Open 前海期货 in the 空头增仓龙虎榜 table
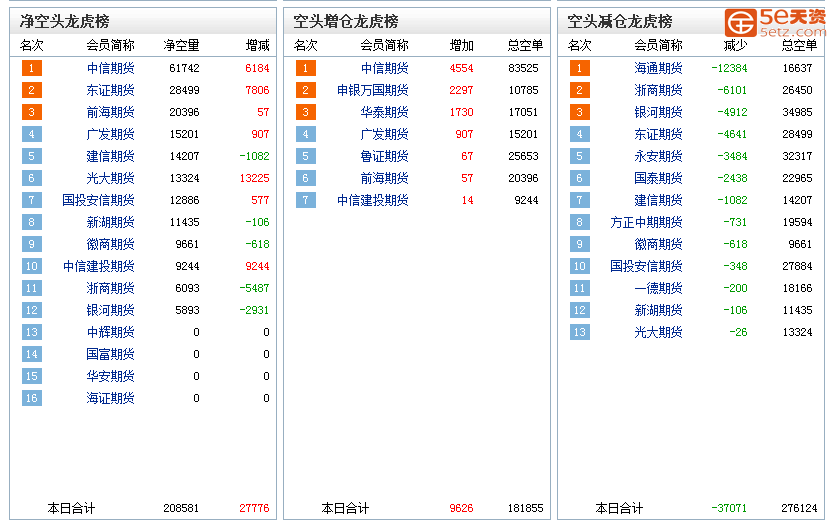This screenshot has height=529, width=832. pos(385,178)
